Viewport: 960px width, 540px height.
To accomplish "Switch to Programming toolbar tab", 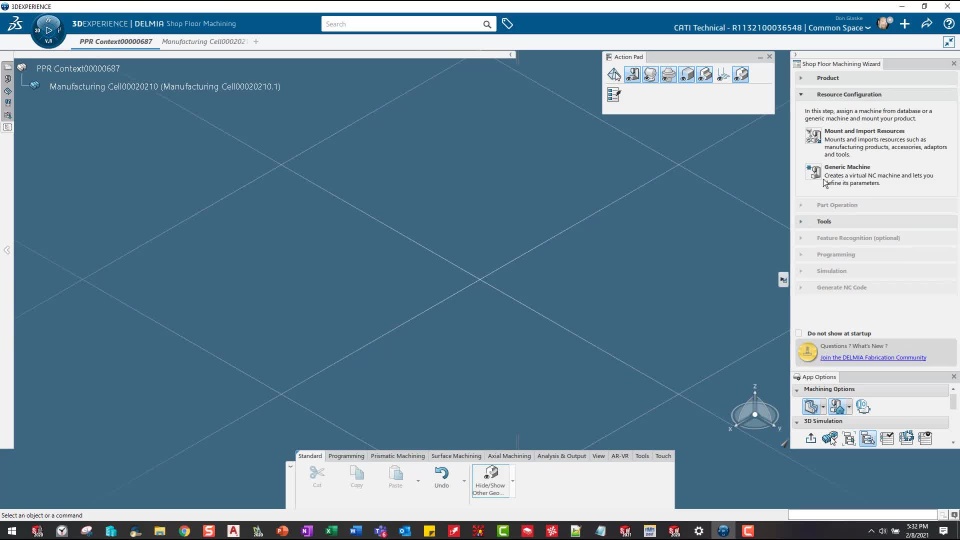I will click(x=346, y=456).
